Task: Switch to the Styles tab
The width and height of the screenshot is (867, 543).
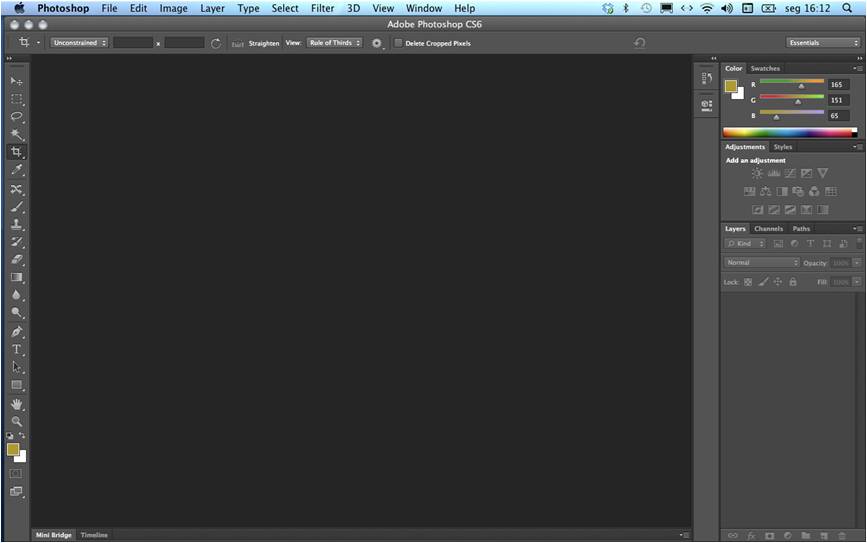Action: [x=783, y=147]
